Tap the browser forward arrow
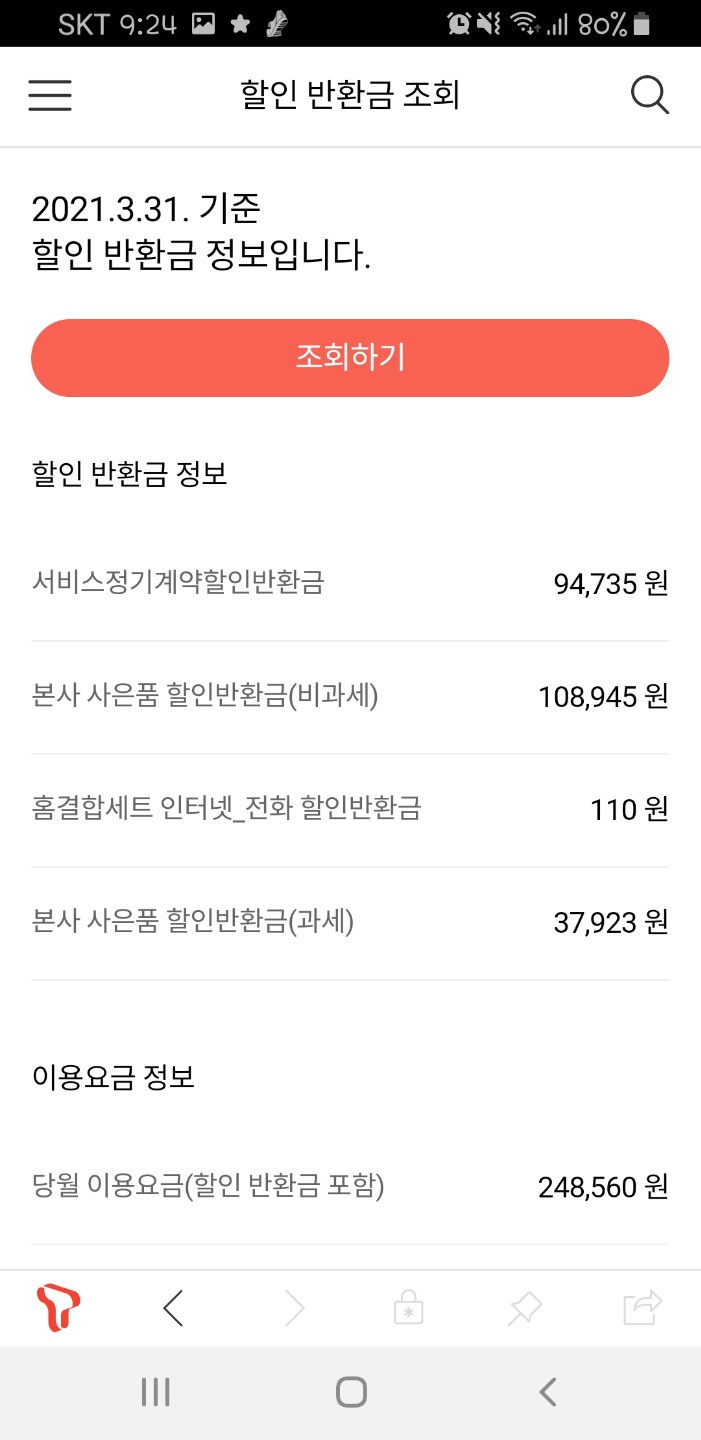 [x=294, y=1307]
